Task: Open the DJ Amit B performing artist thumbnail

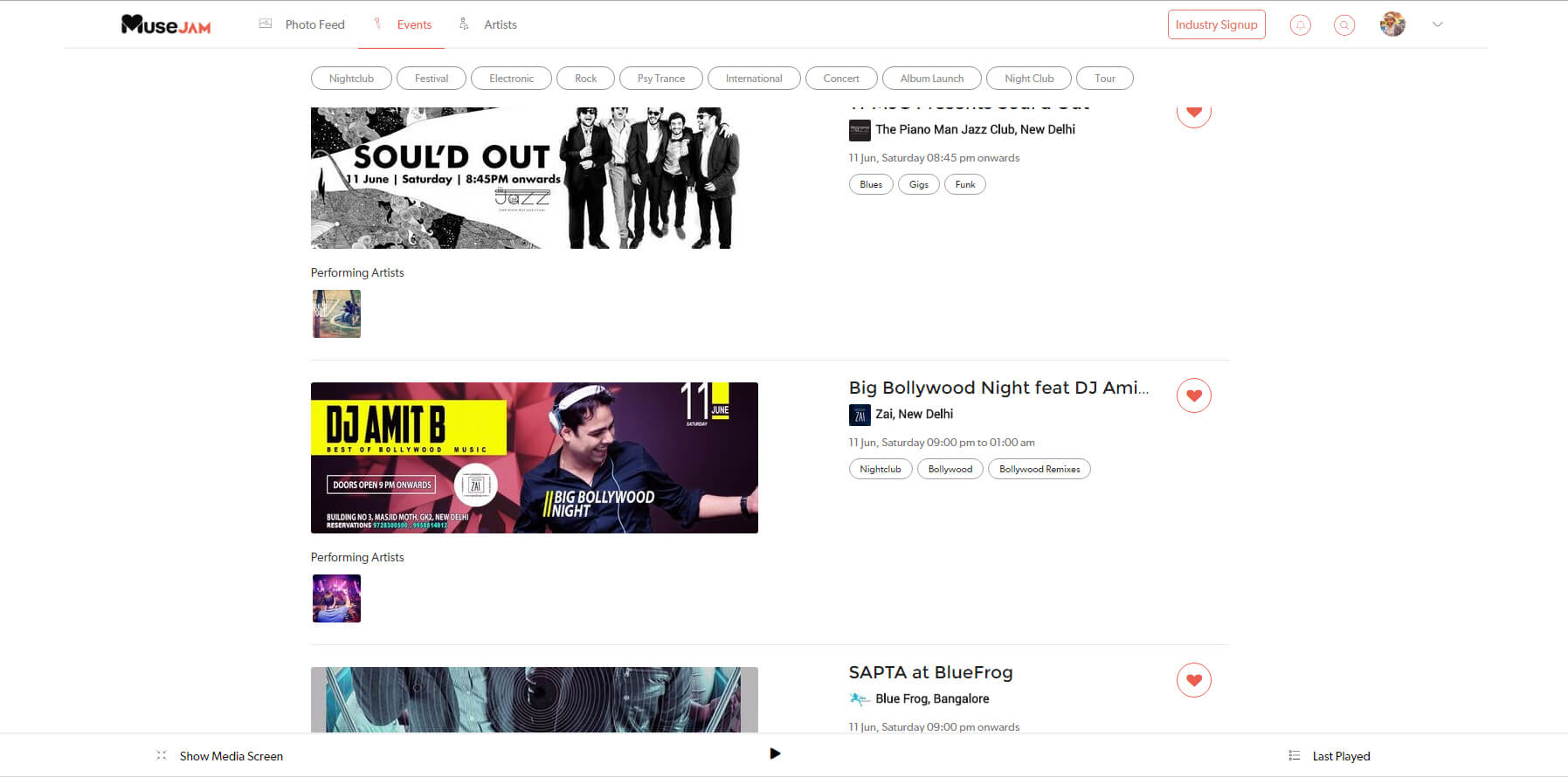Action: pos(336,599)
